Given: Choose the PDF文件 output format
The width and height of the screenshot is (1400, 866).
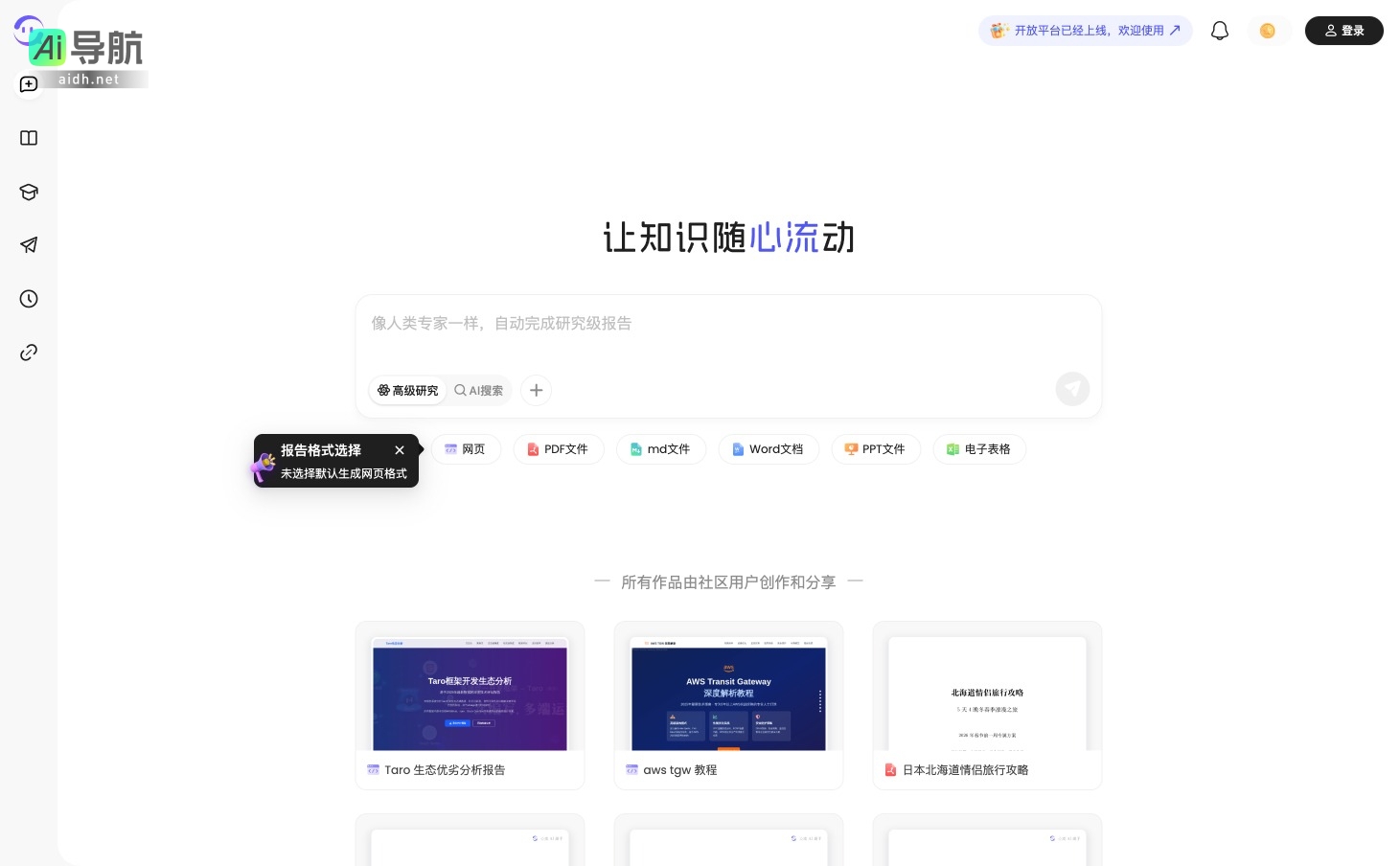Looking at the screenshot, I should (559, 449).
